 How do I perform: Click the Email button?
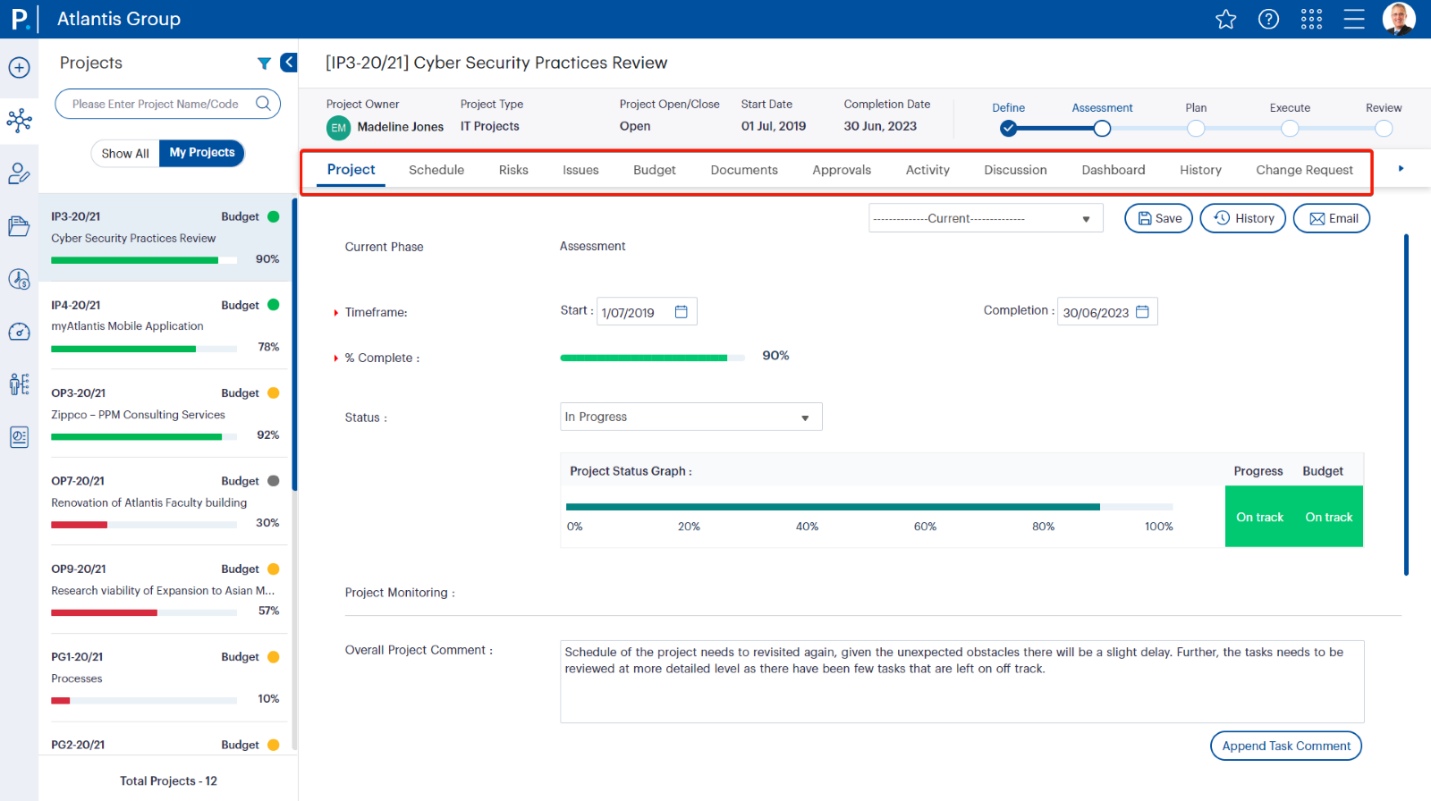1331,218
